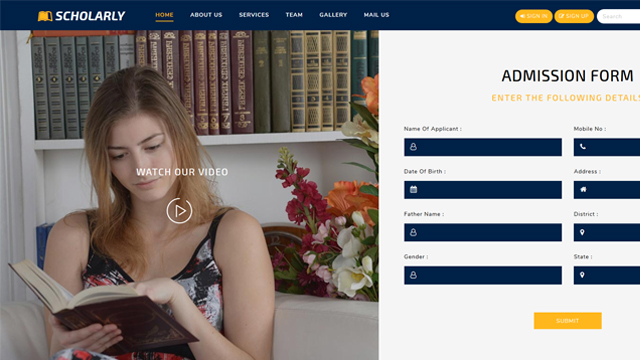Click the calendar icon in Date Of Birth field
The width and height of the screenshot is (640, 360).
413,189
